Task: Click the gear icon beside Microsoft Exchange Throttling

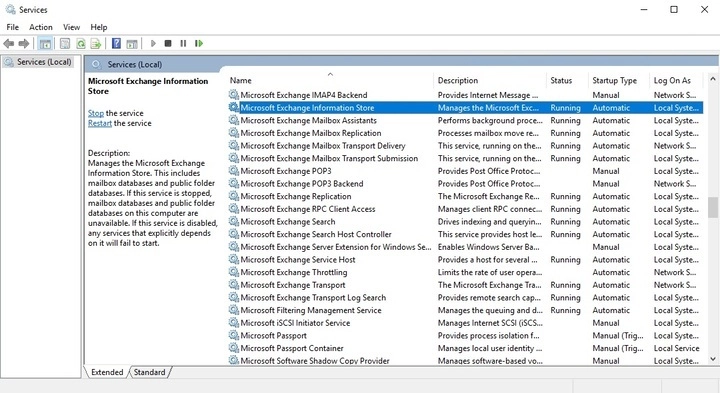Action: [234, 272]
